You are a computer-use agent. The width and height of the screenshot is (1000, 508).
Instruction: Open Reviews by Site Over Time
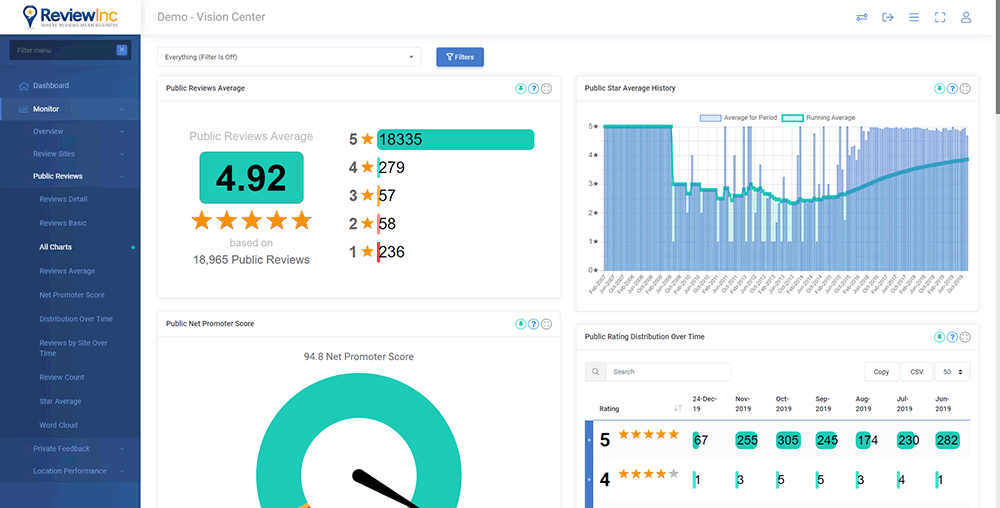(x=73, y=348)
